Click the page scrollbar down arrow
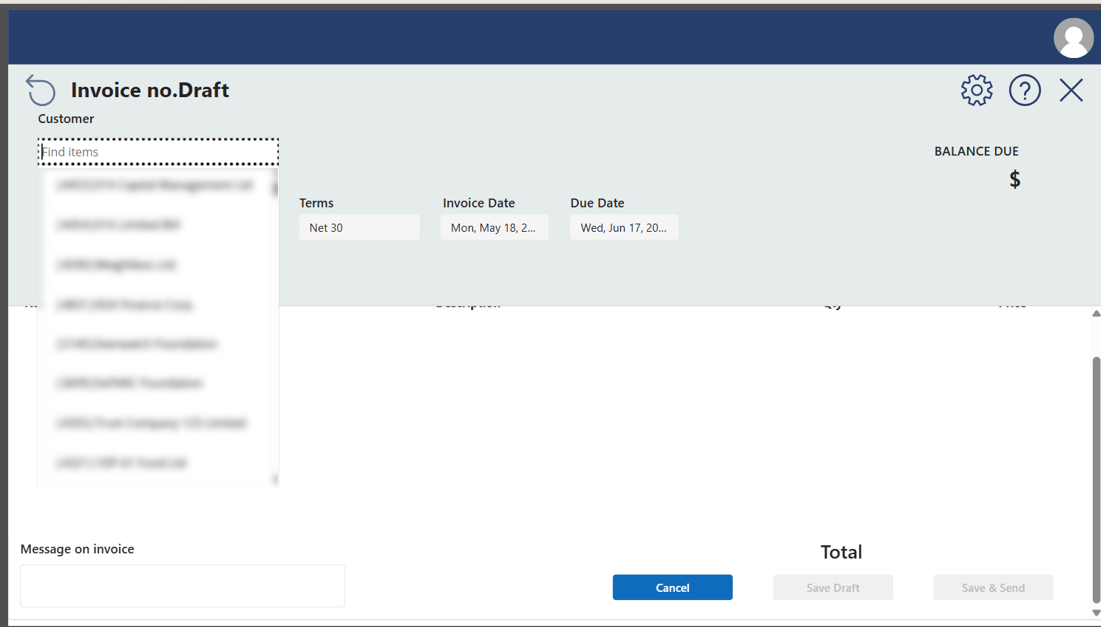This screenshot has width=1101, height=627. [1096, 613]
